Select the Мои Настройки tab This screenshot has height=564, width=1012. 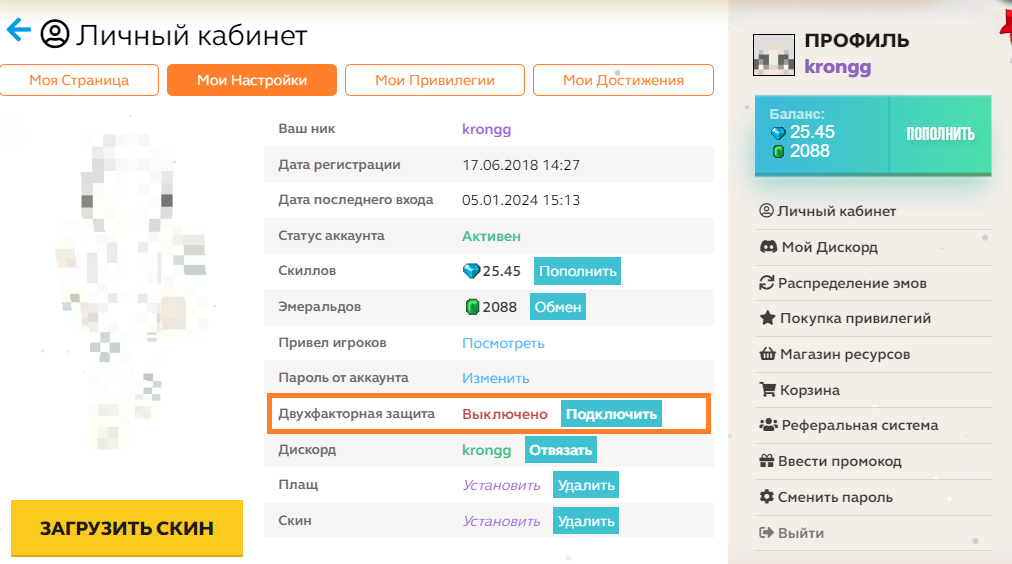252,80
